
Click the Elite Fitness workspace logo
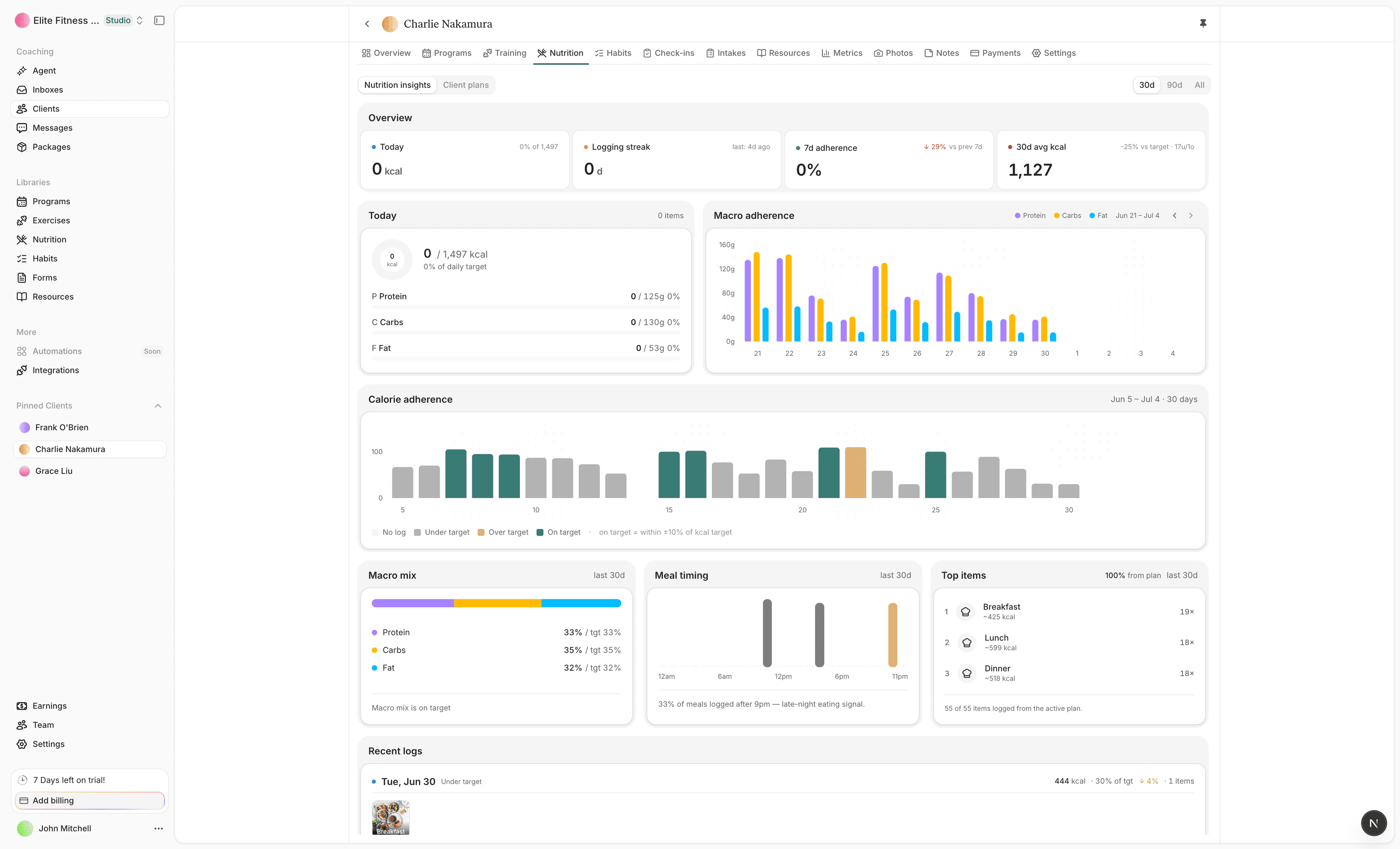(x=22, y=20)
